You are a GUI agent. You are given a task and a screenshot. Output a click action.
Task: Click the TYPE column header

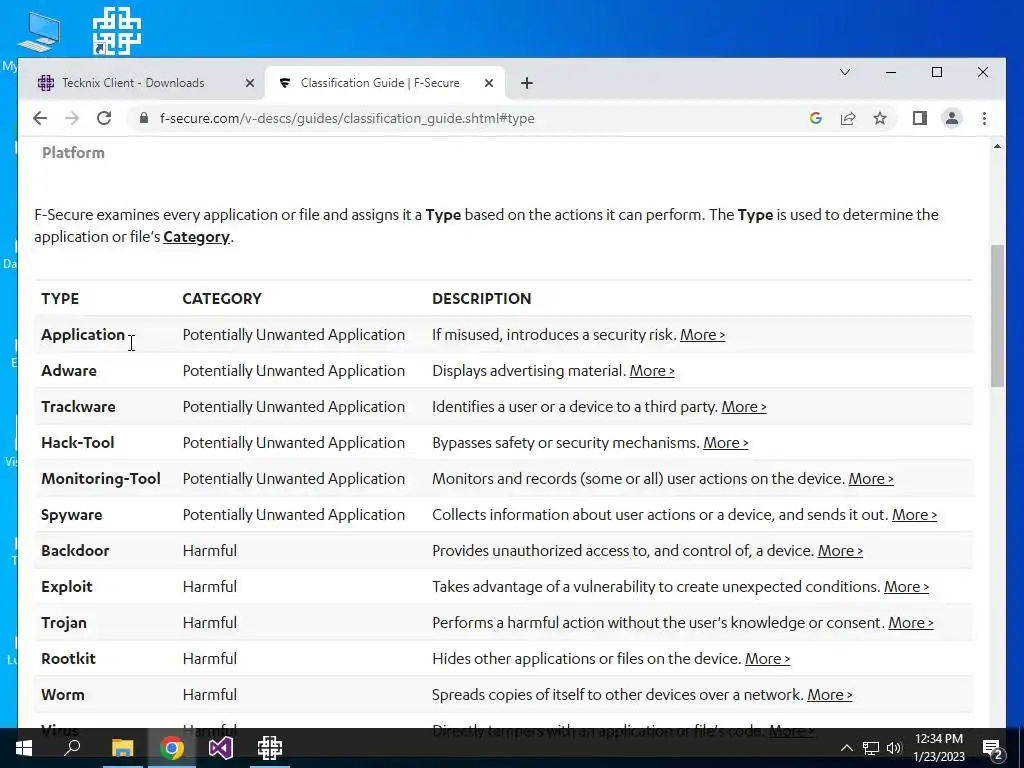60,298
